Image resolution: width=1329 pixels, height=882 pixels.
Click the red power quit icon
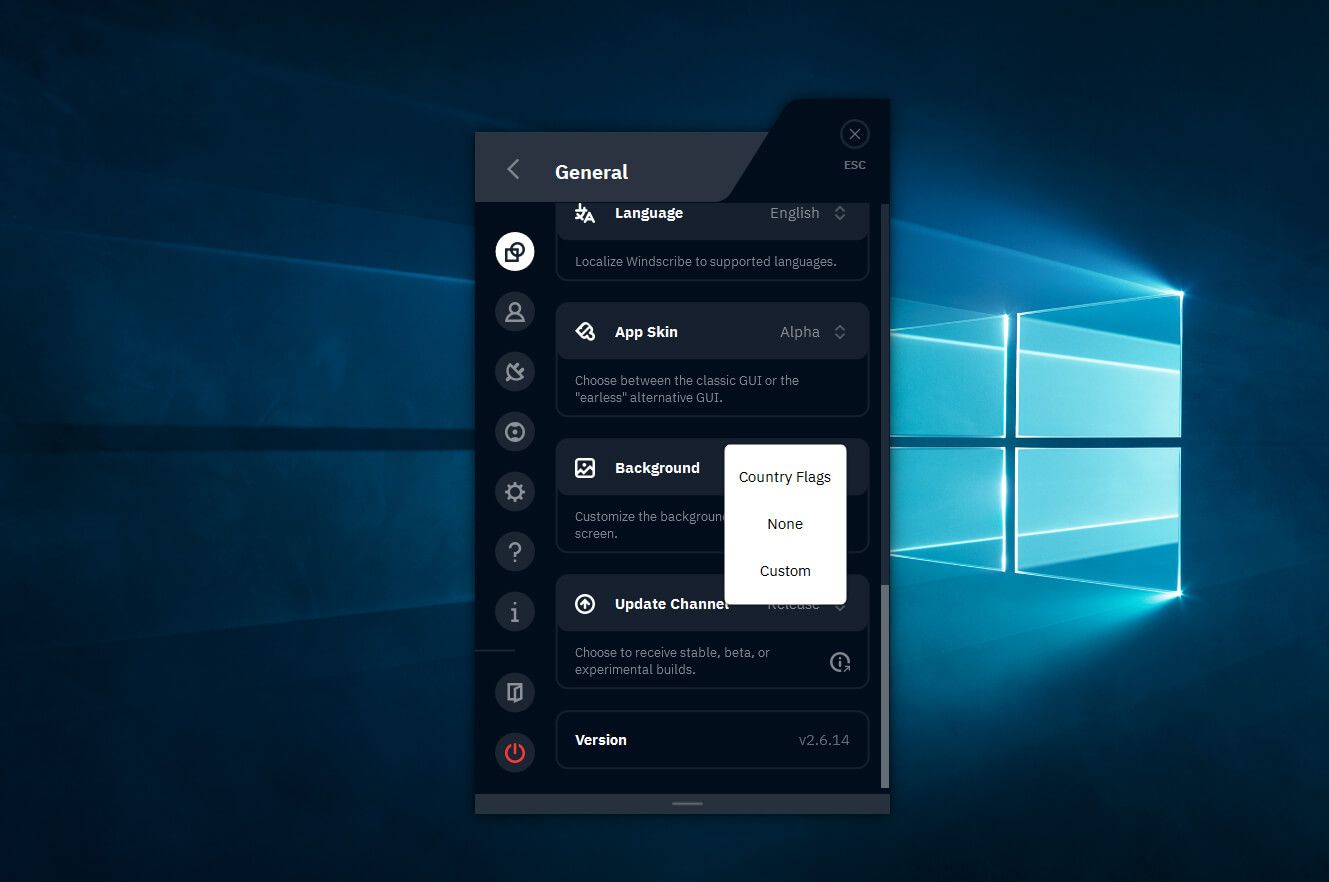pos(515,752)
